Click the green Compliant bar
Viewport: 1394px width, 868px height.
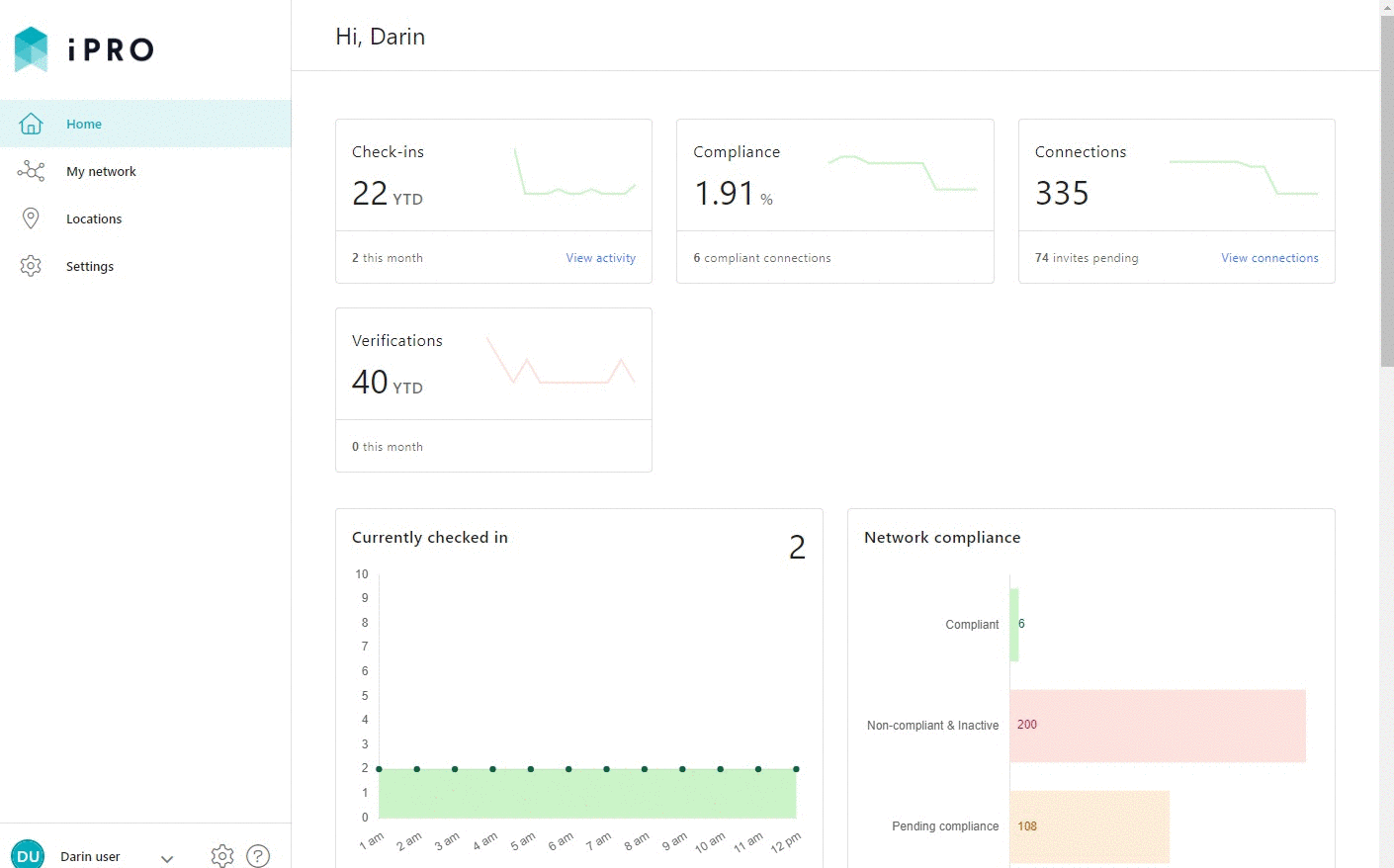point(1014,625)
